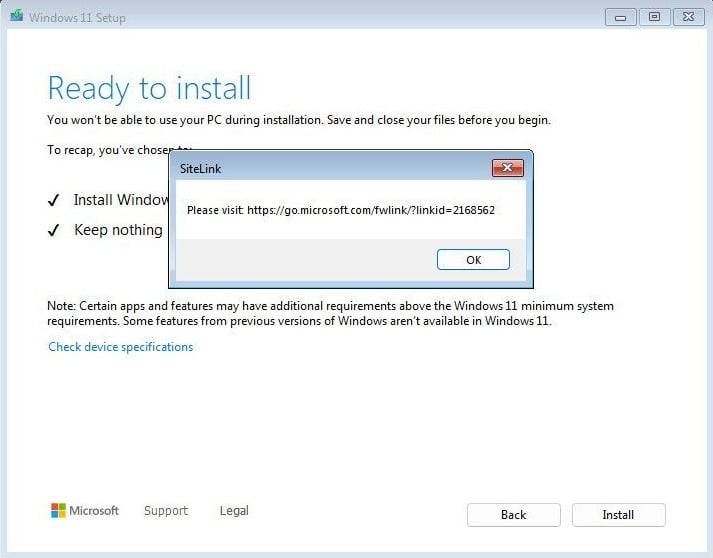Click the 'You won't be able to use your PC' text
Image resolution: width=713 pixels, height=558 pixels.
tap(299, 120)
